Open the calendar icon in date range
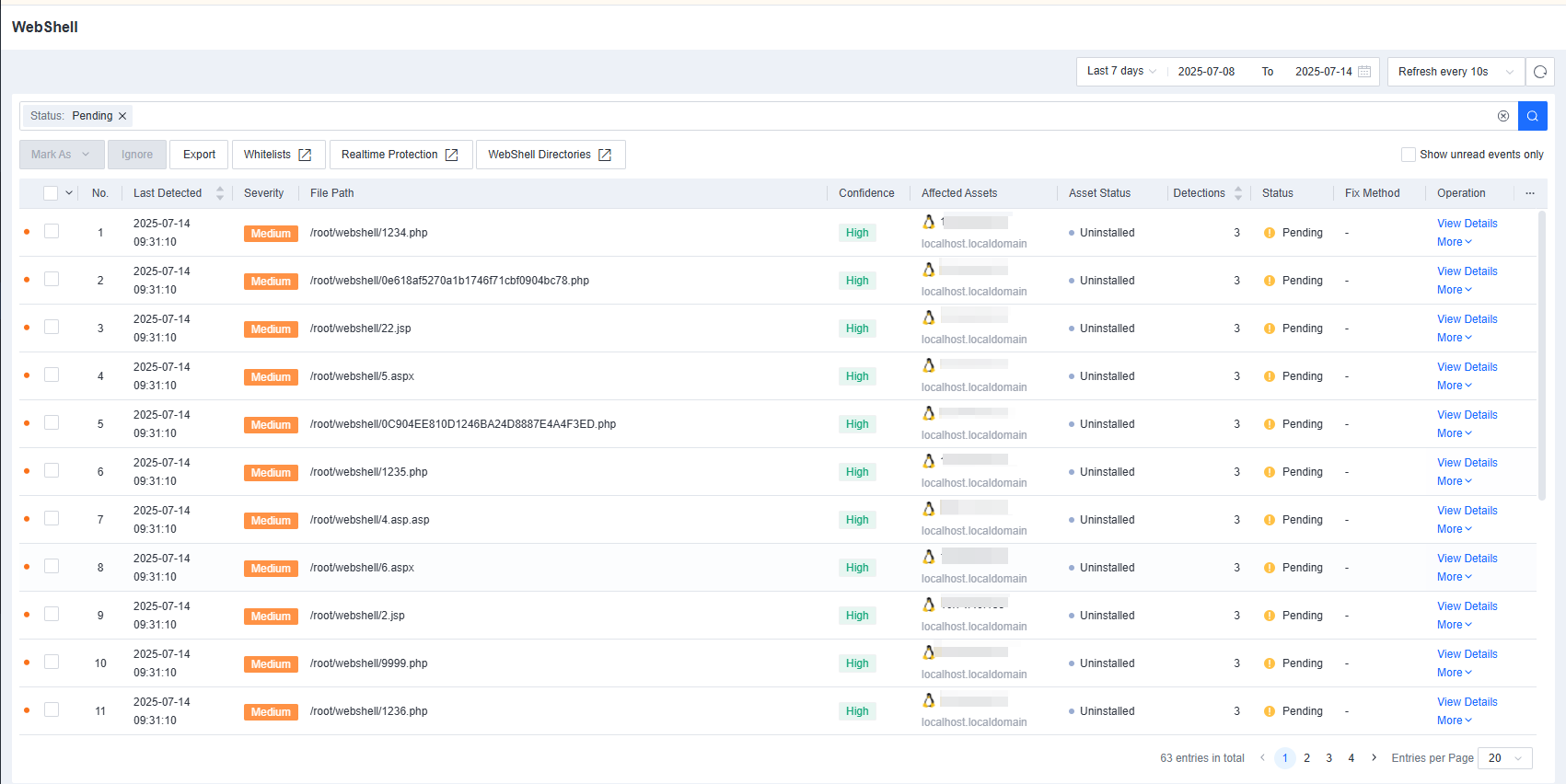 1364,72
